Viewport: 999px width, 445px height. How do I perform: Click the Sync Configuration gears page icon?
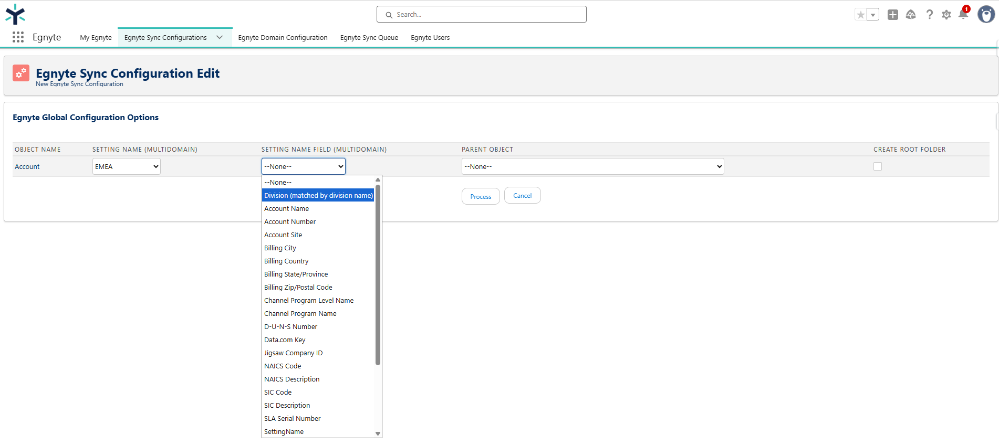coord(21,73)
